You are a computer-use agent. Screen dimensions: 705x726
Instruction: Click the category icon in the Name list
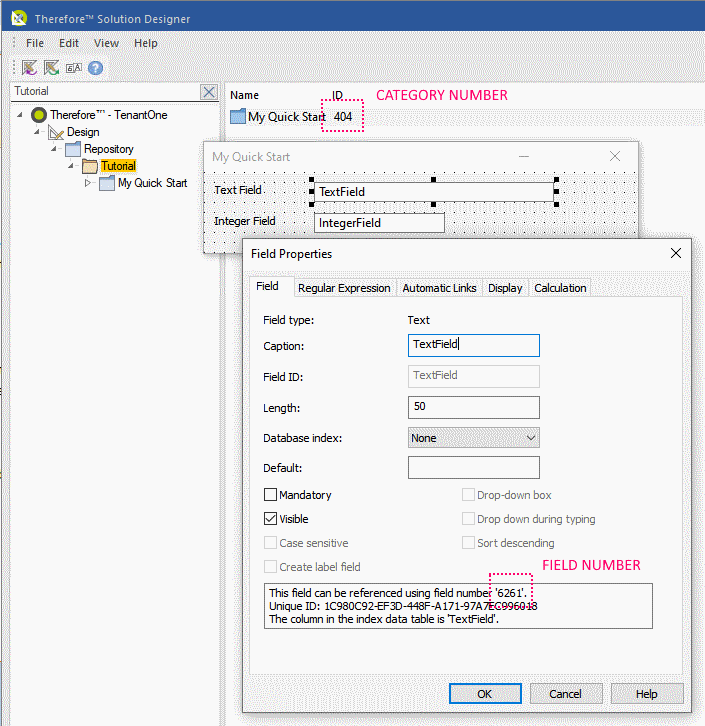238,116
